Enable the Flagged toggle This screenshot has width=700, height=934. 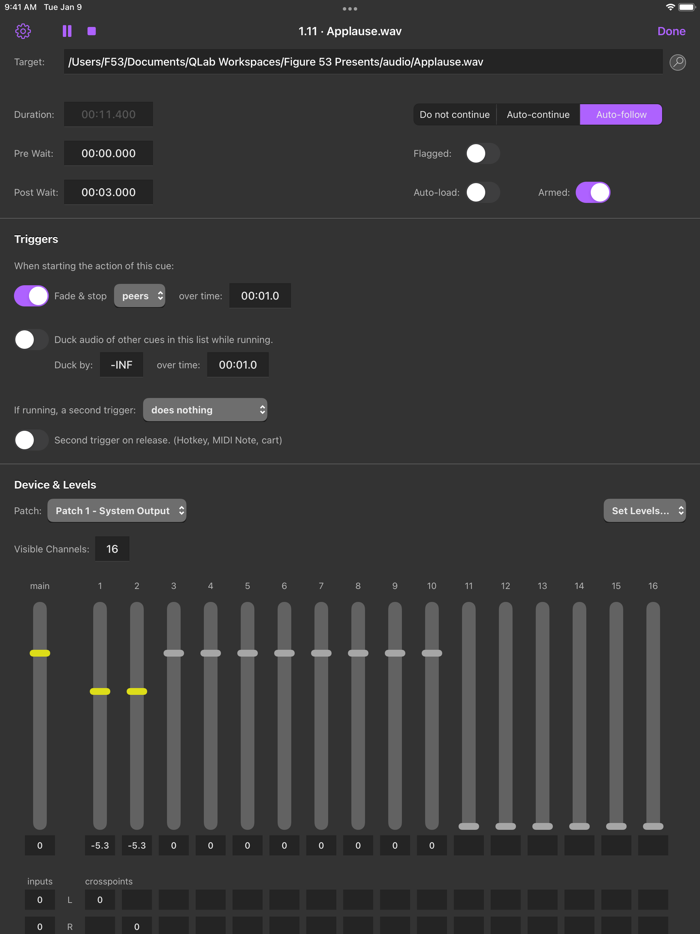481,153
